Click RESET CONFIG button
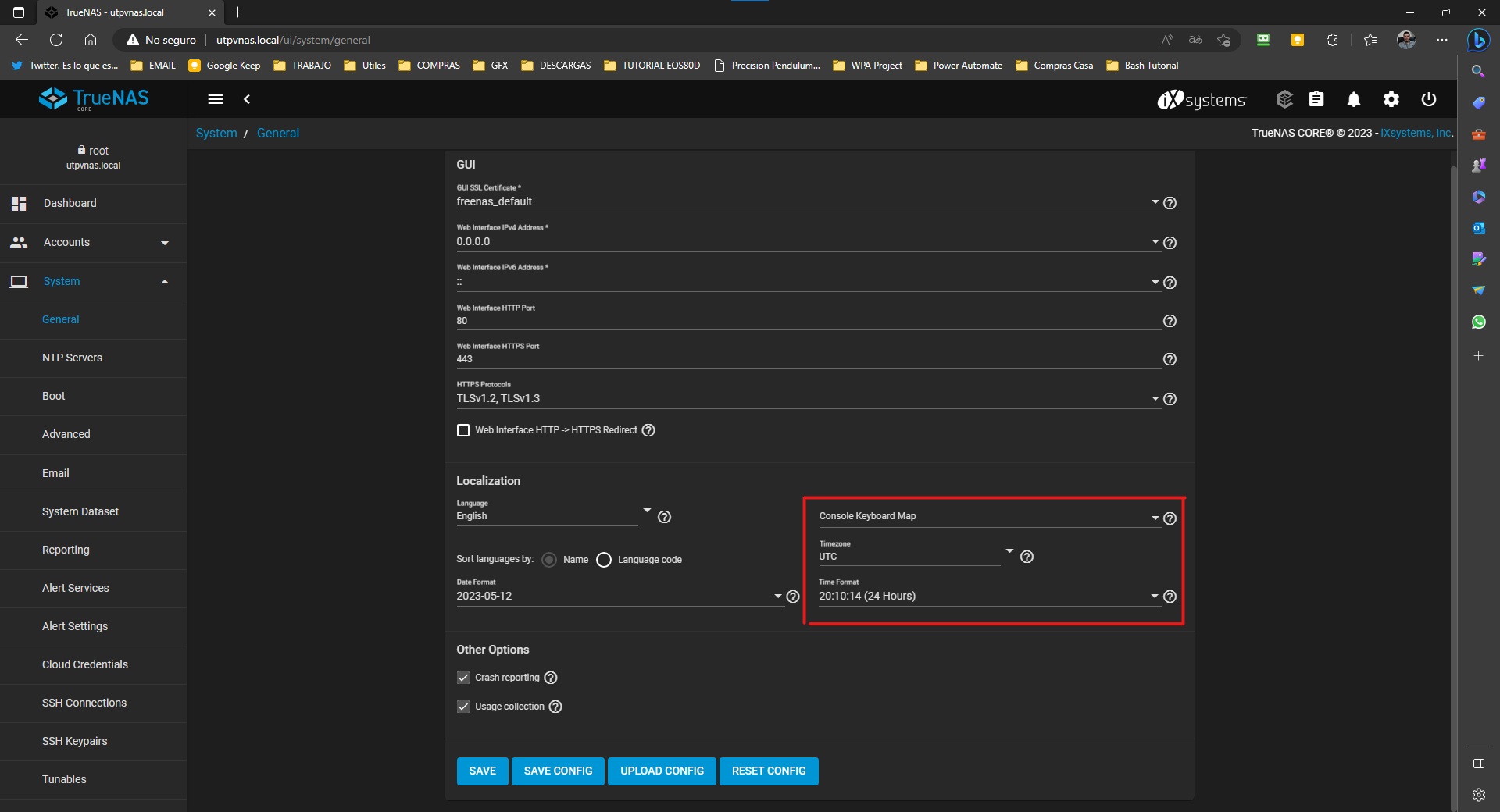Viewport: 1500px width, 812px height. point(769,771)
